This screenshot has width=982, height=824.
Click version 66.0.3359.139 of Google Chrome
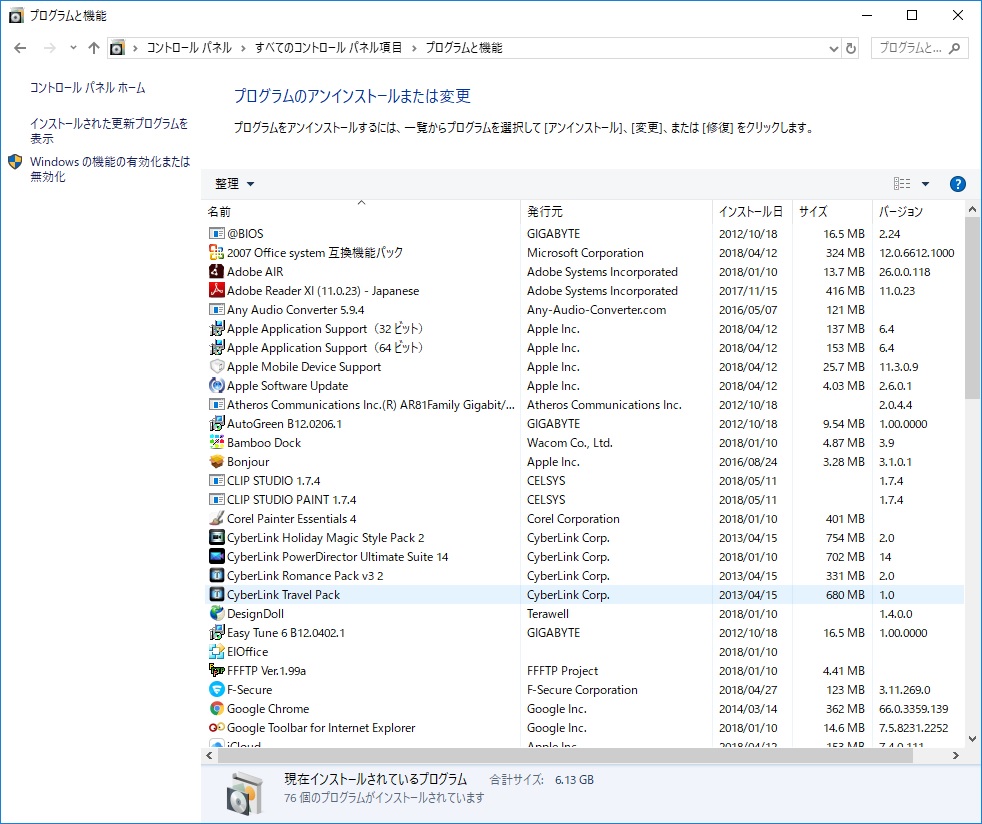click(913, 709)
